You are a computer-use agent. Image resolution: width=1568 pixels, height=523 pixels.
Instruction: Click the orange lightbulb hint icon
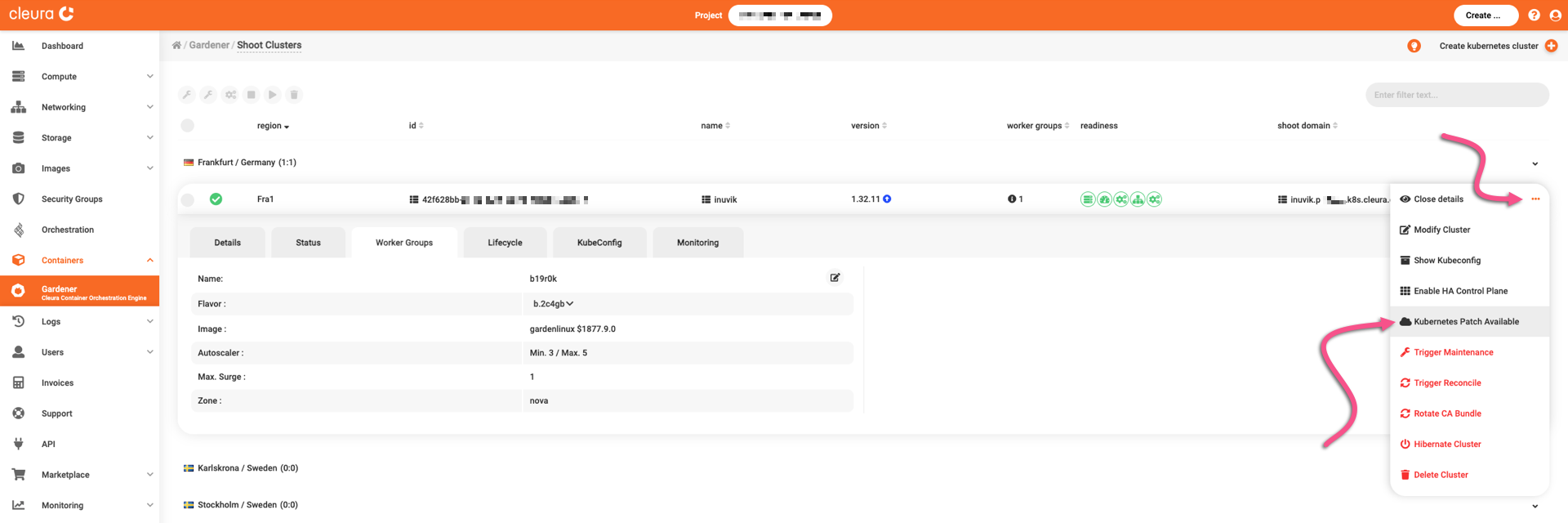[x=1414, y=46]
